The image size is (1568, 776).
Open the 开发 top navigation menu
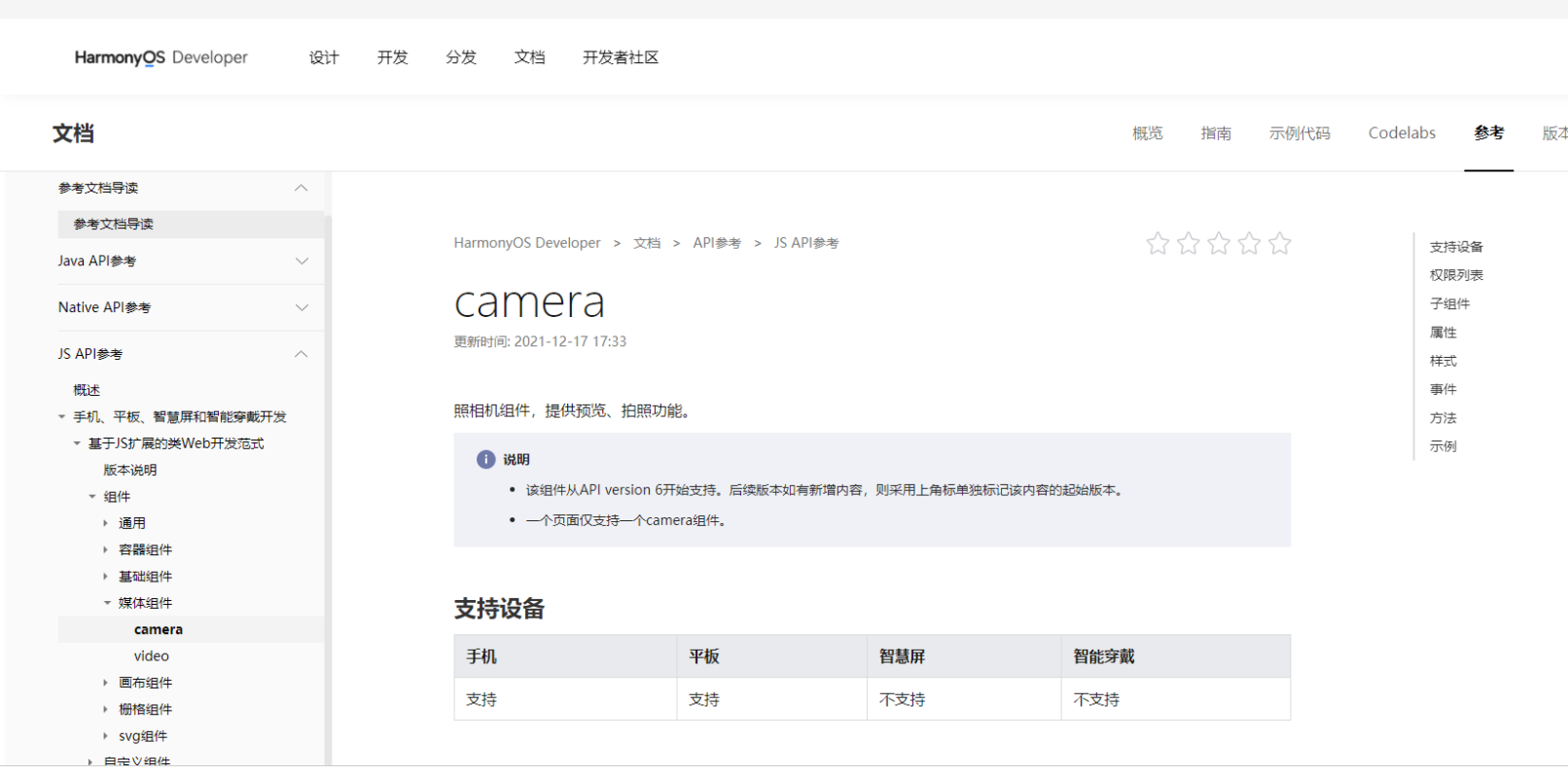[x=393, y=57]
